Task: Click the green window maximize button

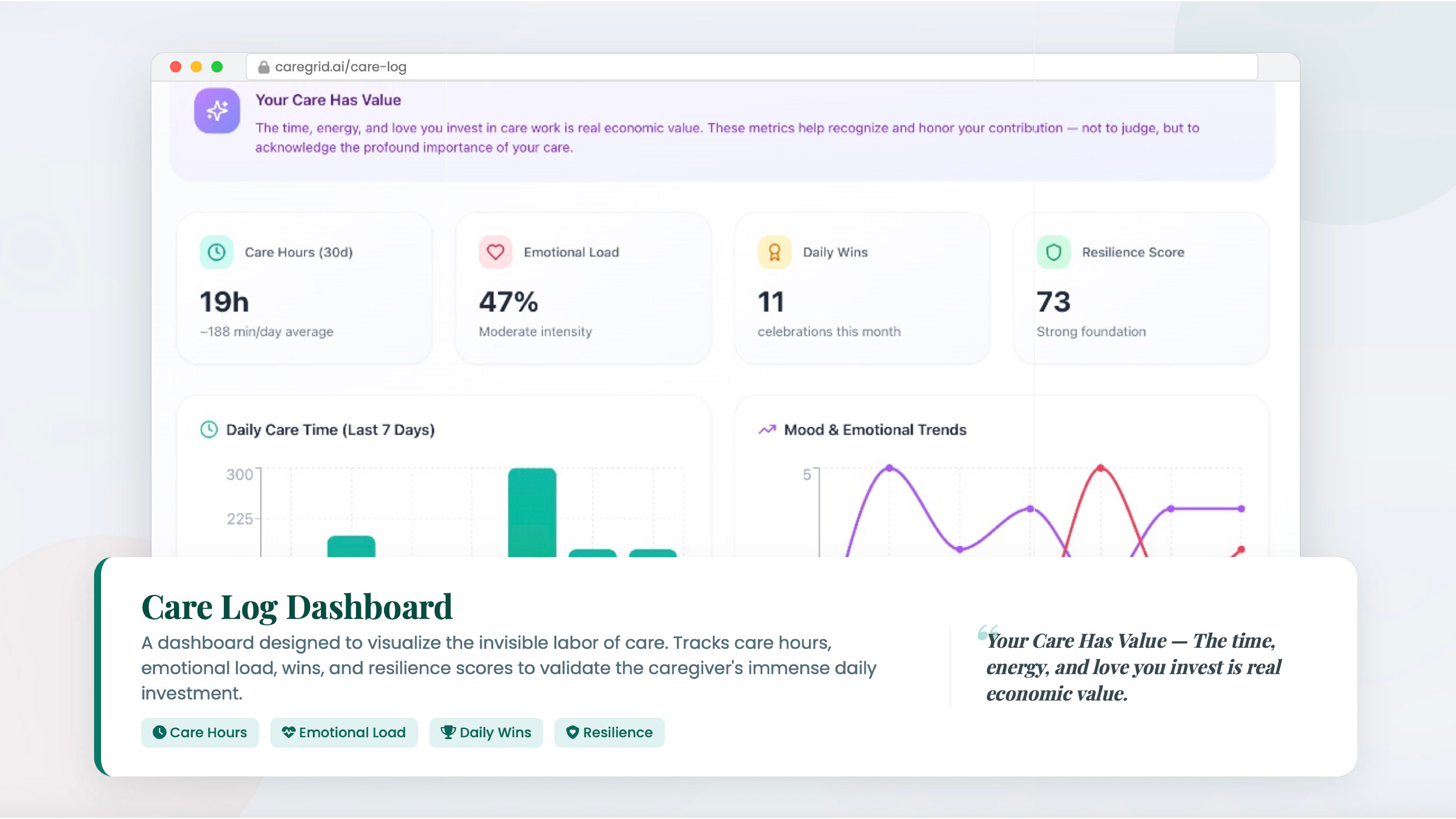Action: coord(217,67)
